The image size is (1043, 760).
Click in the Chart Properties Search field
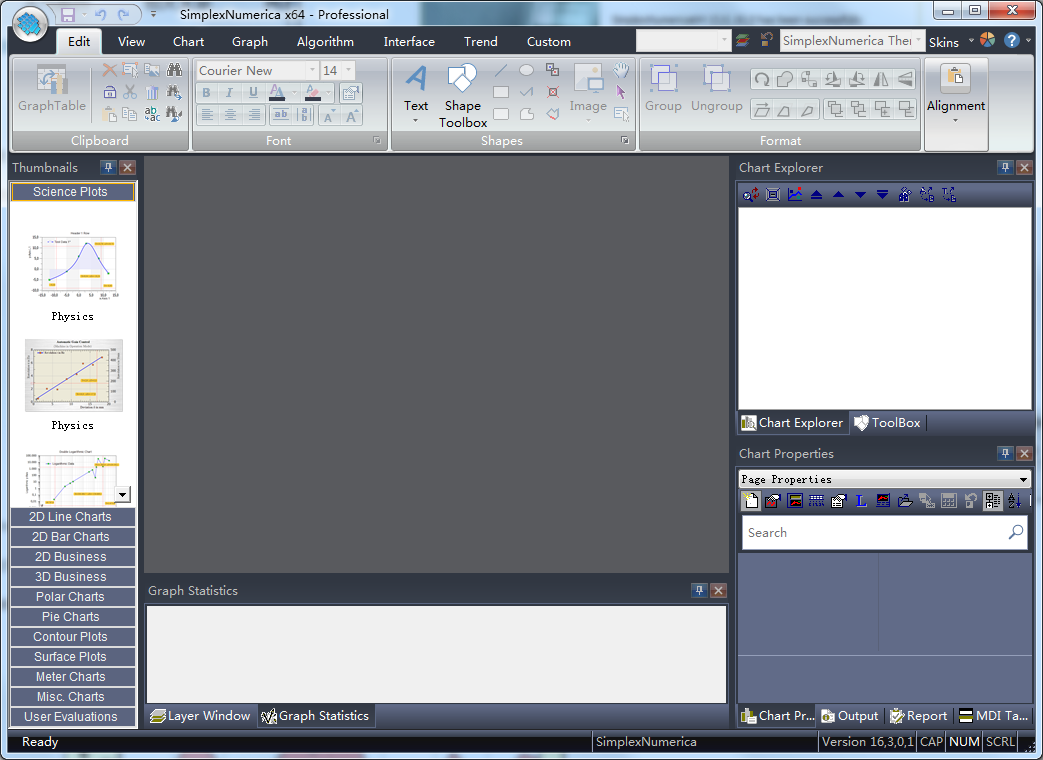click(x=883, y=533)
